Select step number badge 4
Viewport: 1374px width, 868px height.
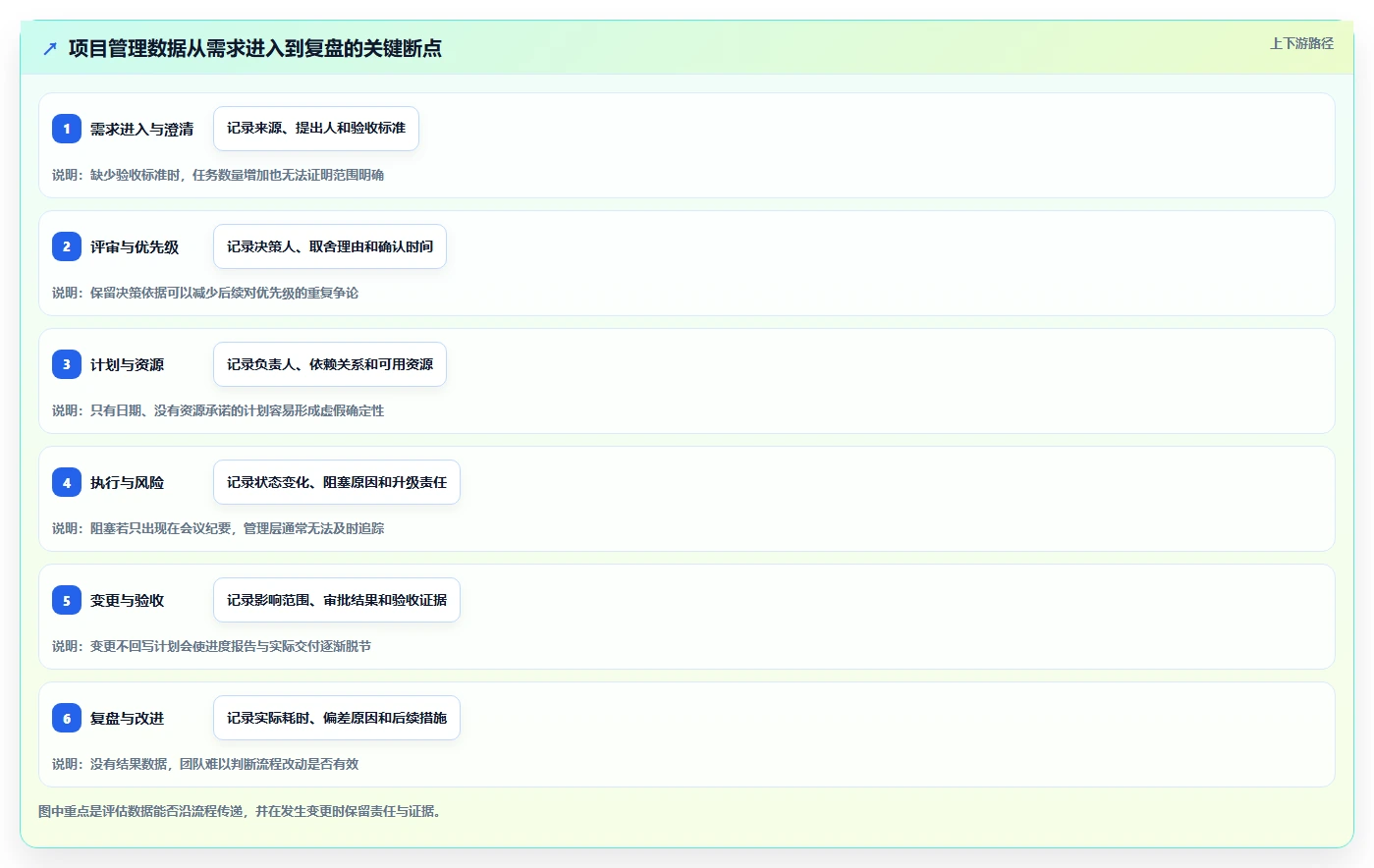[67, 482]
